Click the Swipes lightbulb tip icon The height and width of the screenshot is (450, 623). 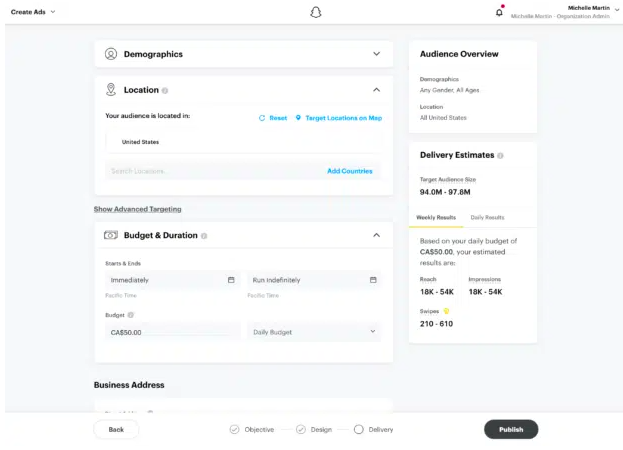pos(446,311)
